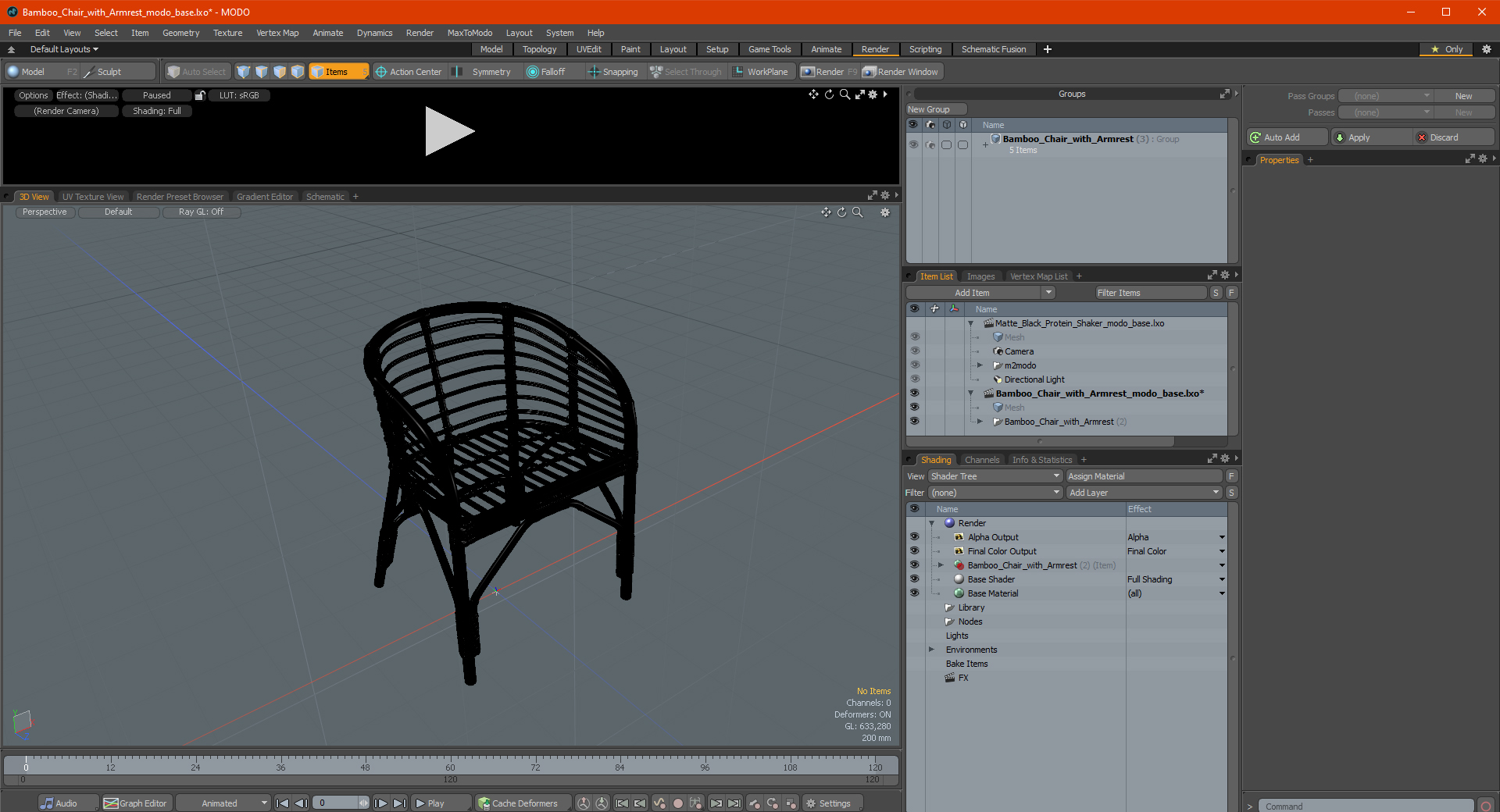Viewport: 1500px width, 812px height.
Task: Toggle visibility of Base Material layer
Action: (914, 593)
